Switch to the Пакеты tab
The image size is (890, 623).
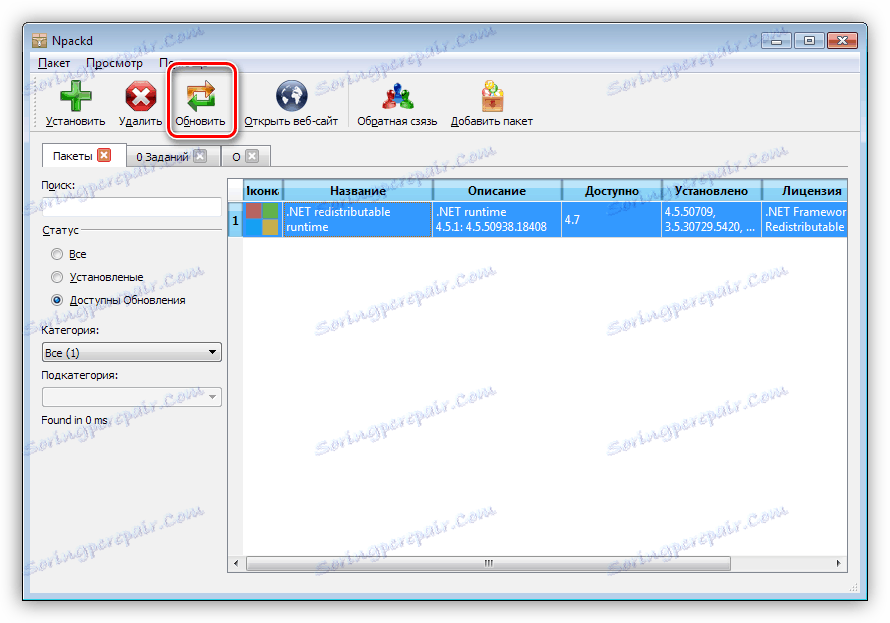click(73, 156)
